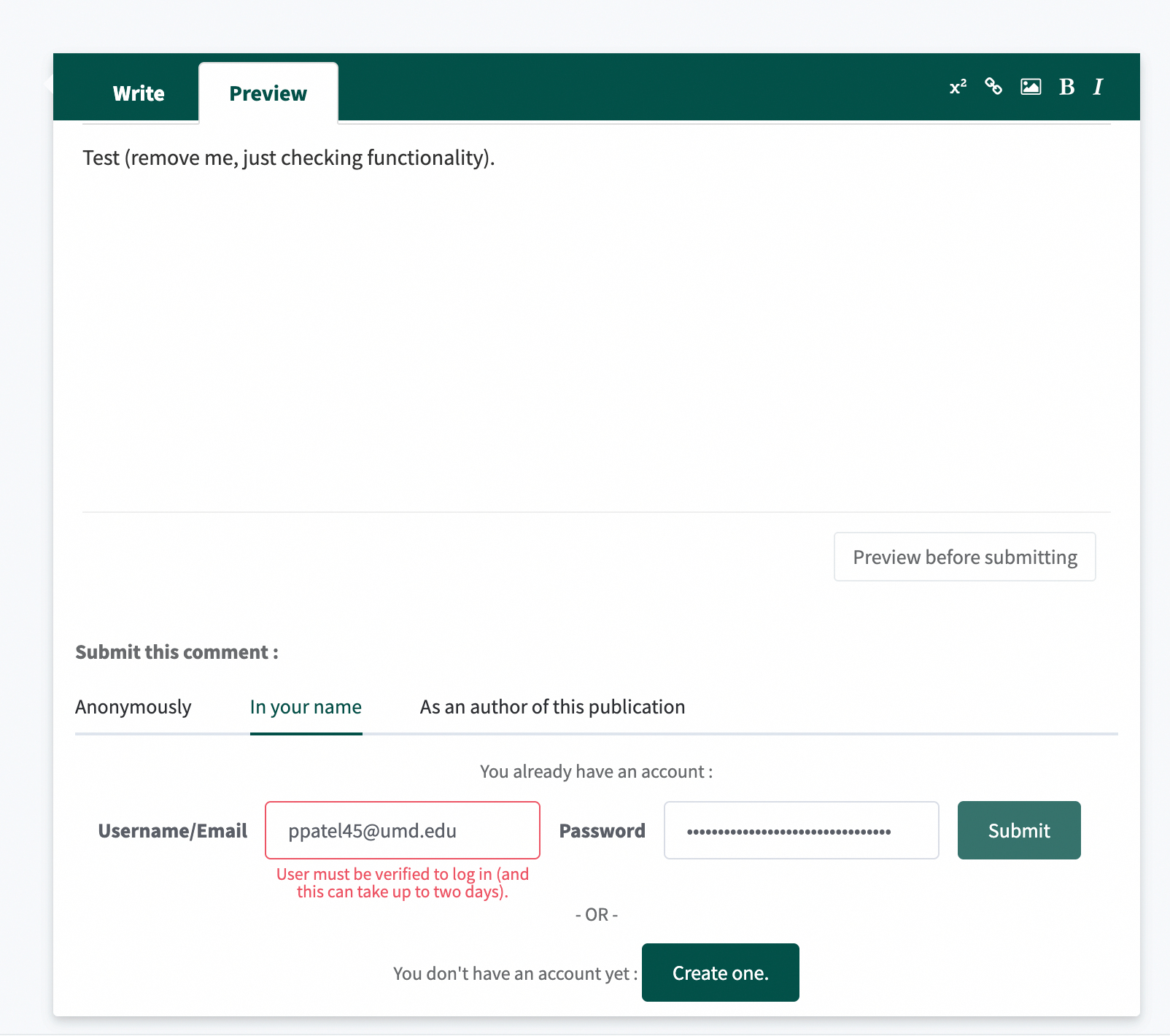Image resolution: width=1170 pixels, height=1036 pixels.
Task: Select the Preview tab
Action: pos(268,93)
